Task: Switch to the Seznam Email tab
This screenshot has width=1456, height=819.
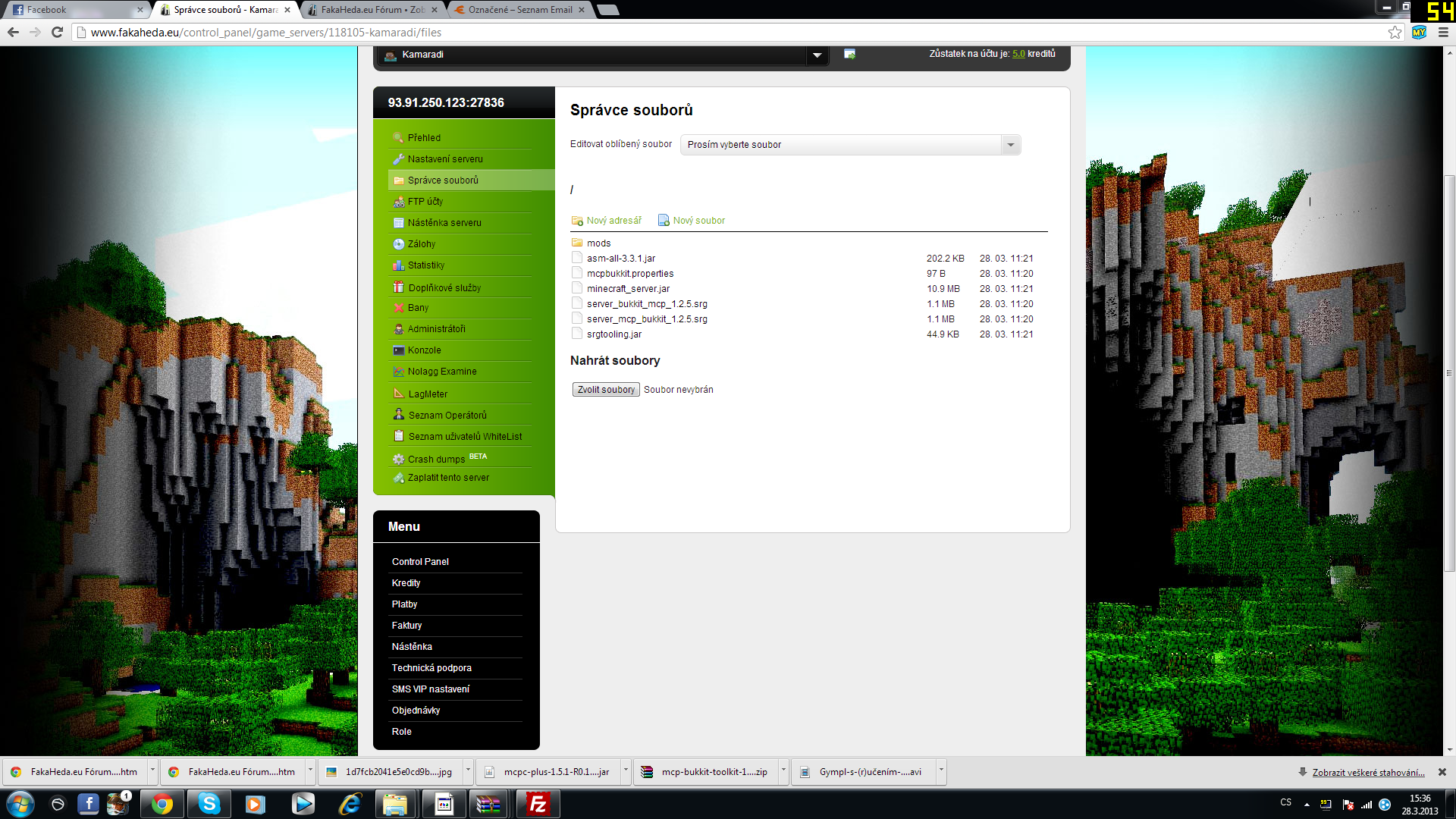Action: tap(519, 10)
